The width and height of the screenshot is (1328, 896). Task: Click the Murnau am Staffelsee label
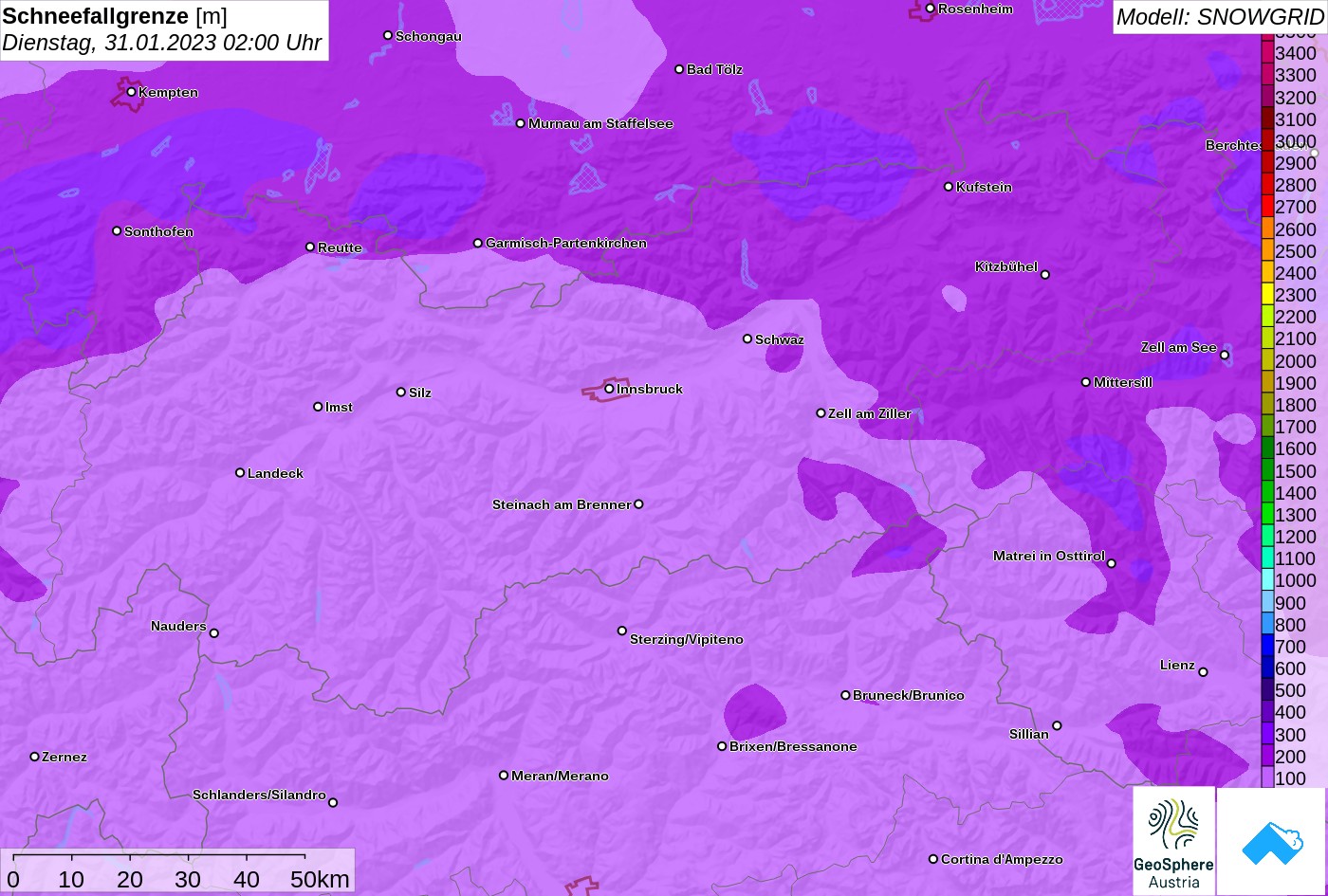click(600, 123)
